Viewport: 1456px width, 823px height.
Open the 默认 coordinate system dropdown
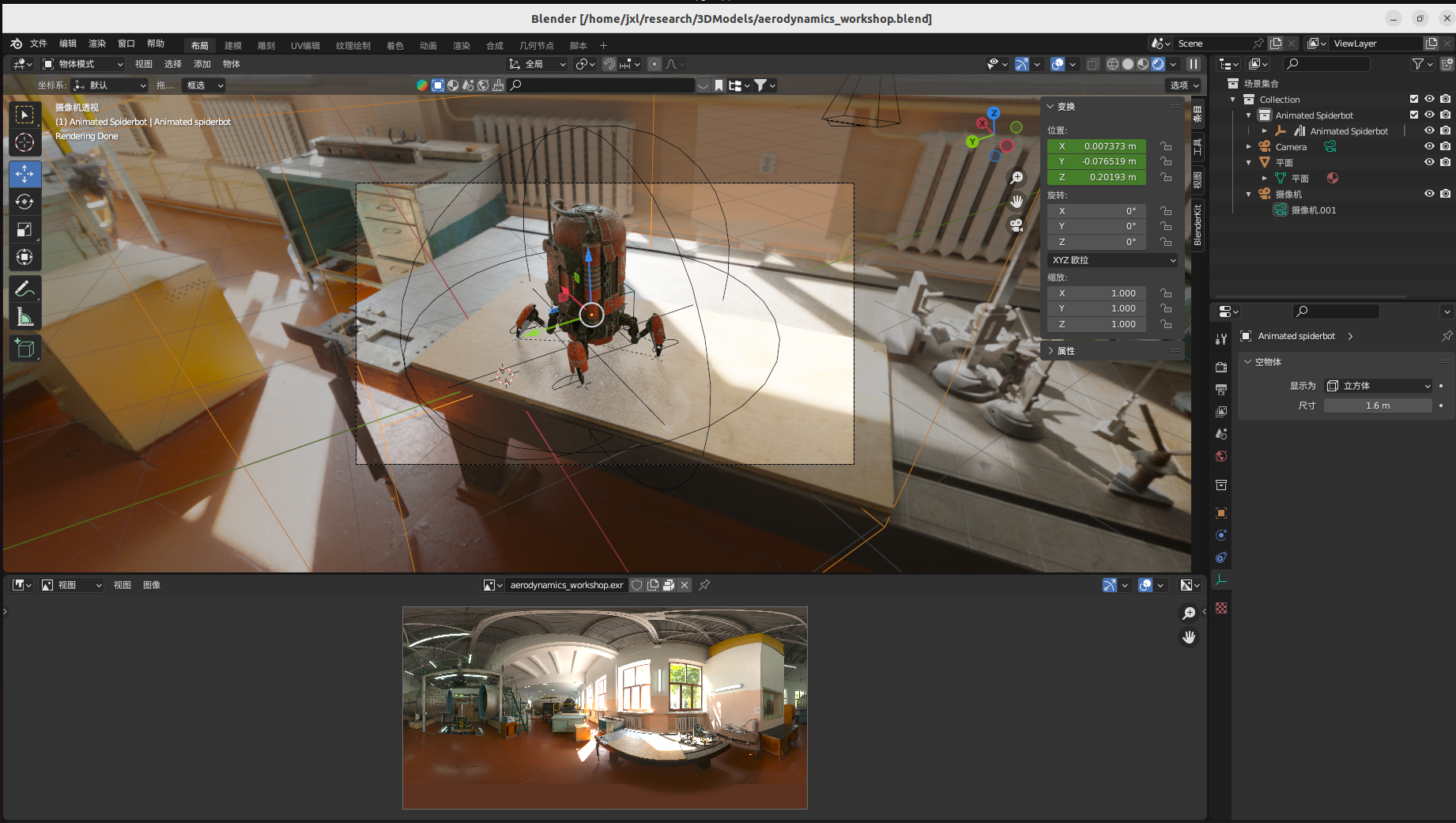coord(110,85)
